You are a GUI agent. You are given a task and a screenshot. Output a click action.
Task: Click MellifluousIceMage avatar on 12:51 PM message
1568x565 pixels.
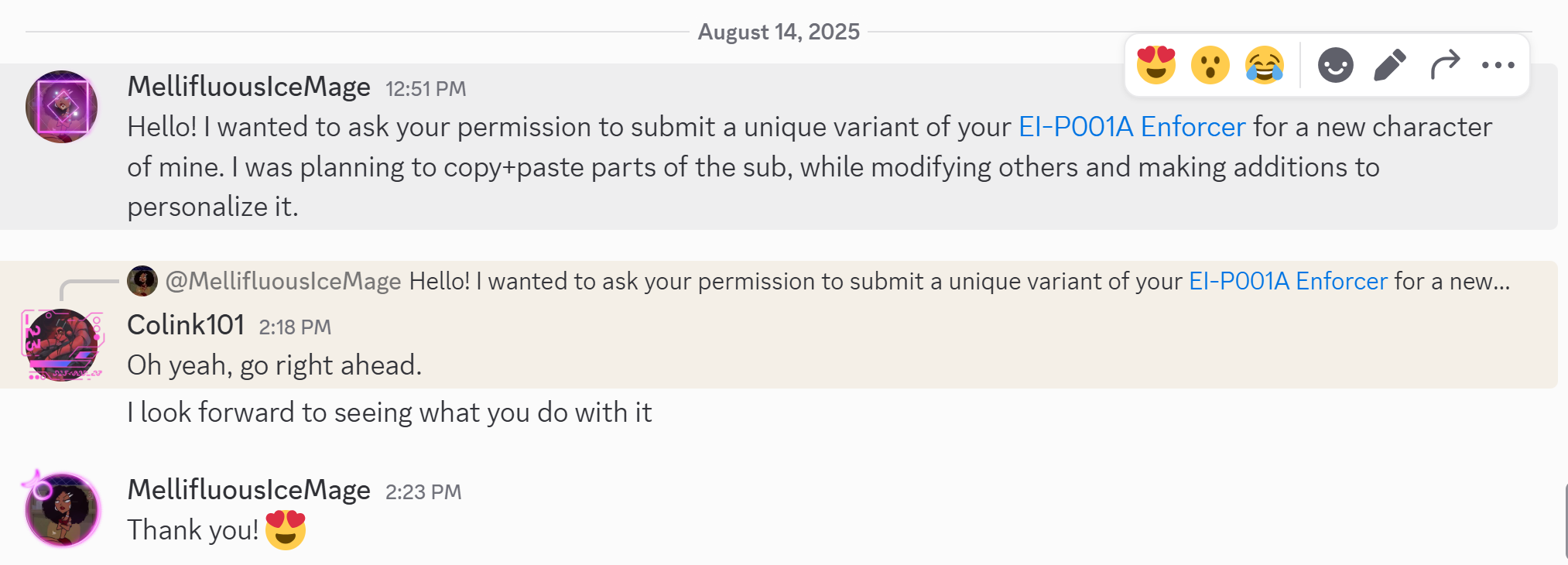click(62, 107)
